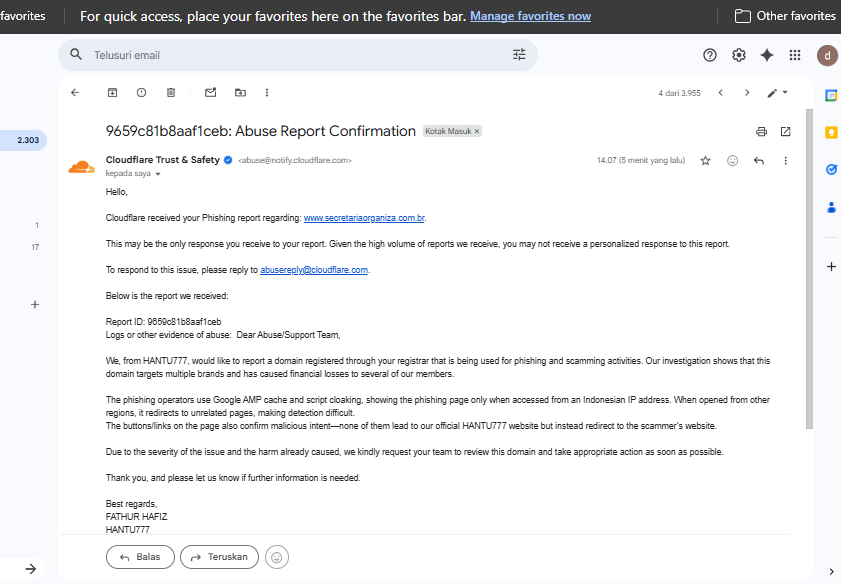This screenshot has height=584, width=841.
Task: Move the email to a folder
Action: (240, 93)
